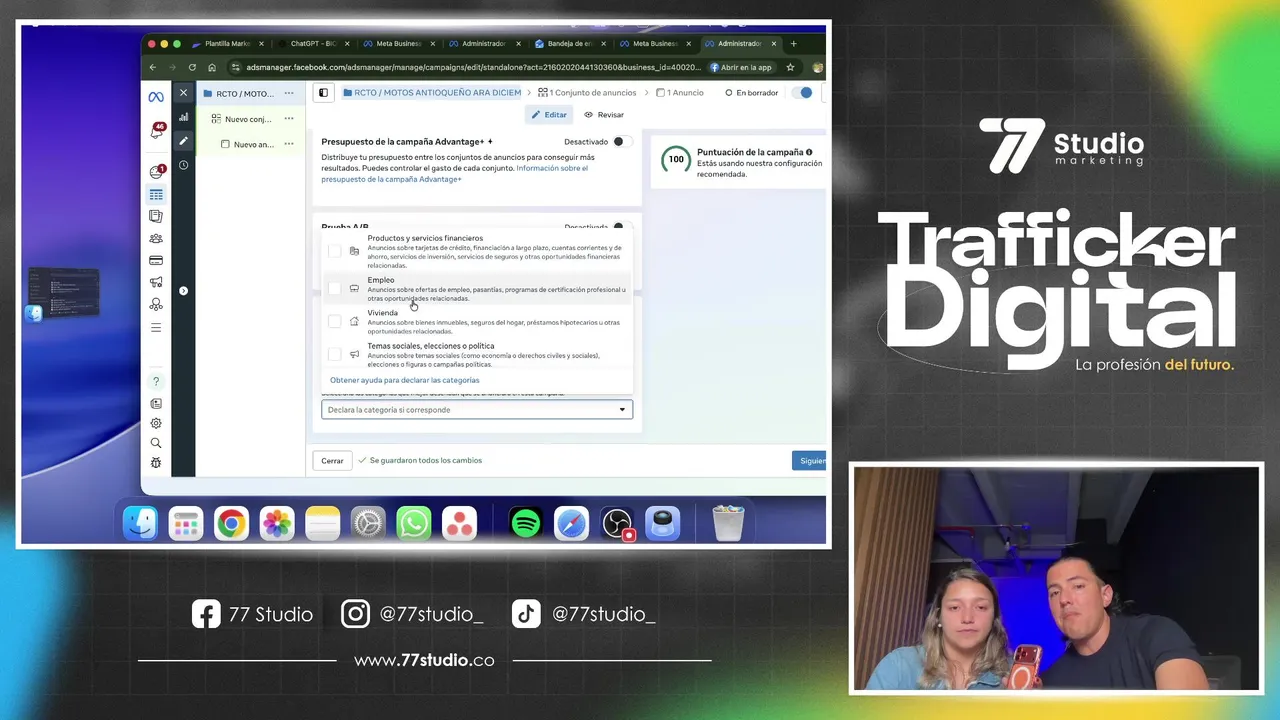Click the campaign score 100 gauge
Screen dimensions: 1280x720
tap(676, 159)
